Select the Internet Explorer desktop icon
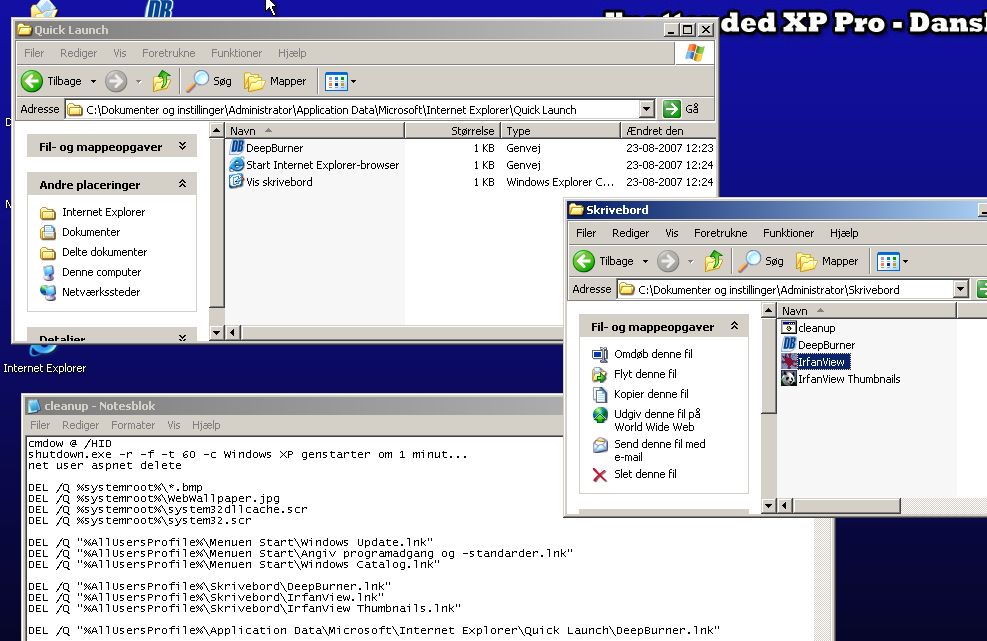 [x=43, y=358]
